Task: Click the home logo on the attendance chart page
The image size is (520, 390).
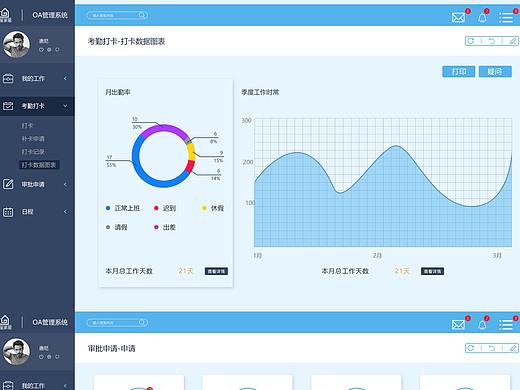Action: (5, 15)
